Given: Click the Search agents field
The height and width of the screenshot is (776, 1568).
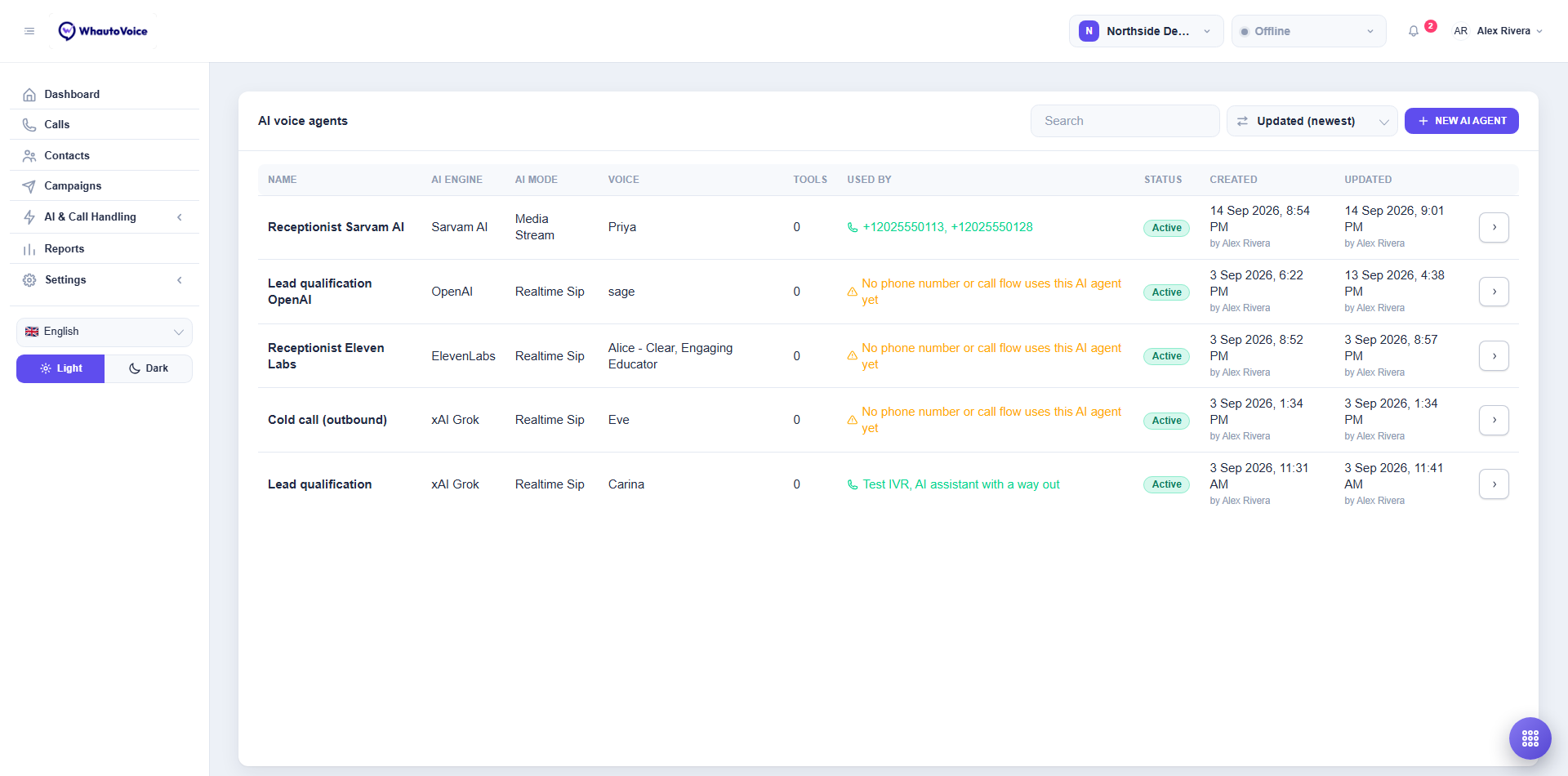Looking at the screenshot, I should coord(1125,121).
